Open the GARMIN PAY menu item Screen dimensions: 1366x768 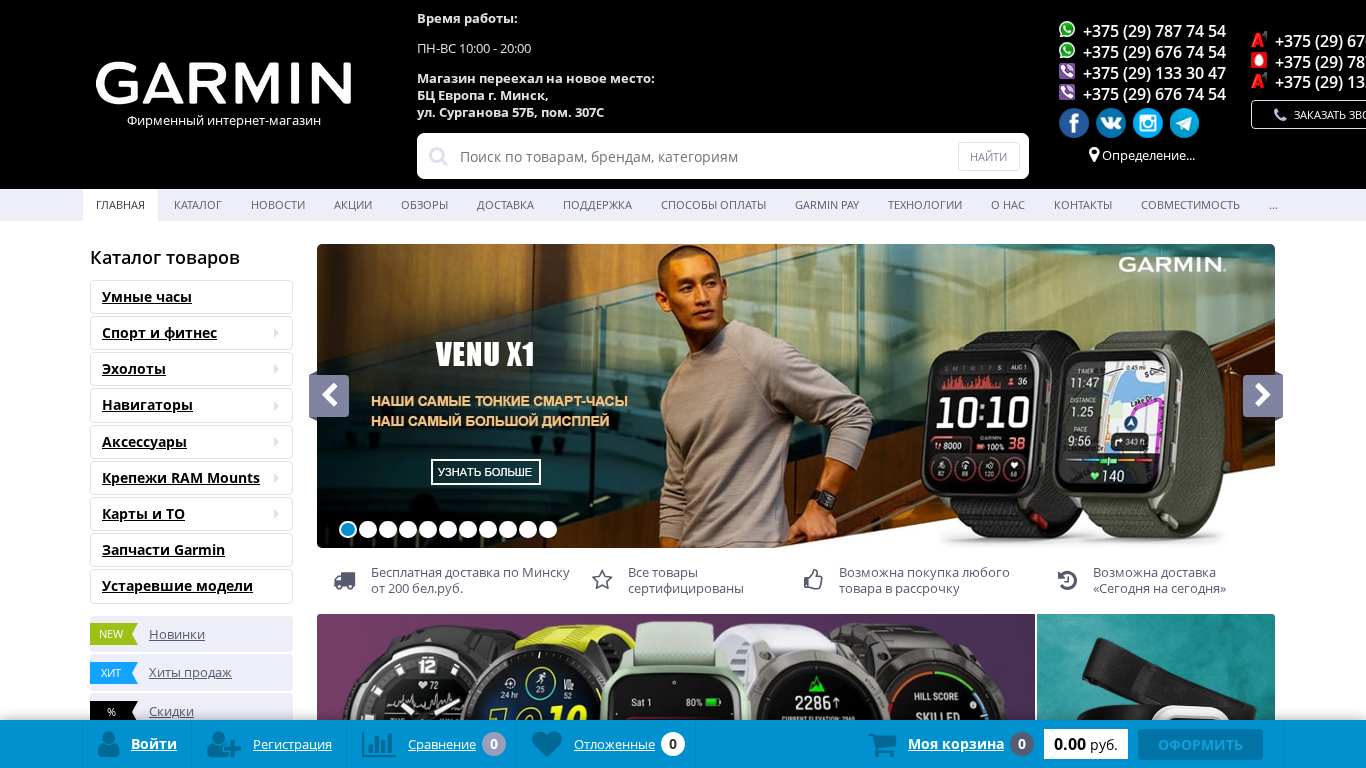pyautogui.click(x=827, y=205)
